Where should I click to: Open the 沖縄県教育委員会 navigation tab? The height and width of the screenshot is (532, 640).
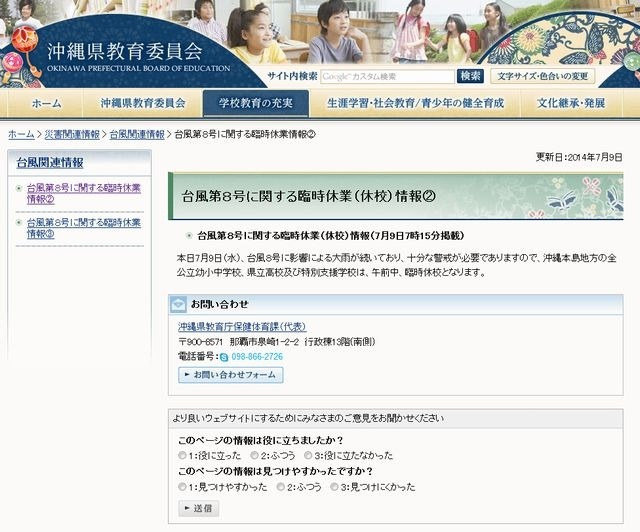[x=143, y=103]
